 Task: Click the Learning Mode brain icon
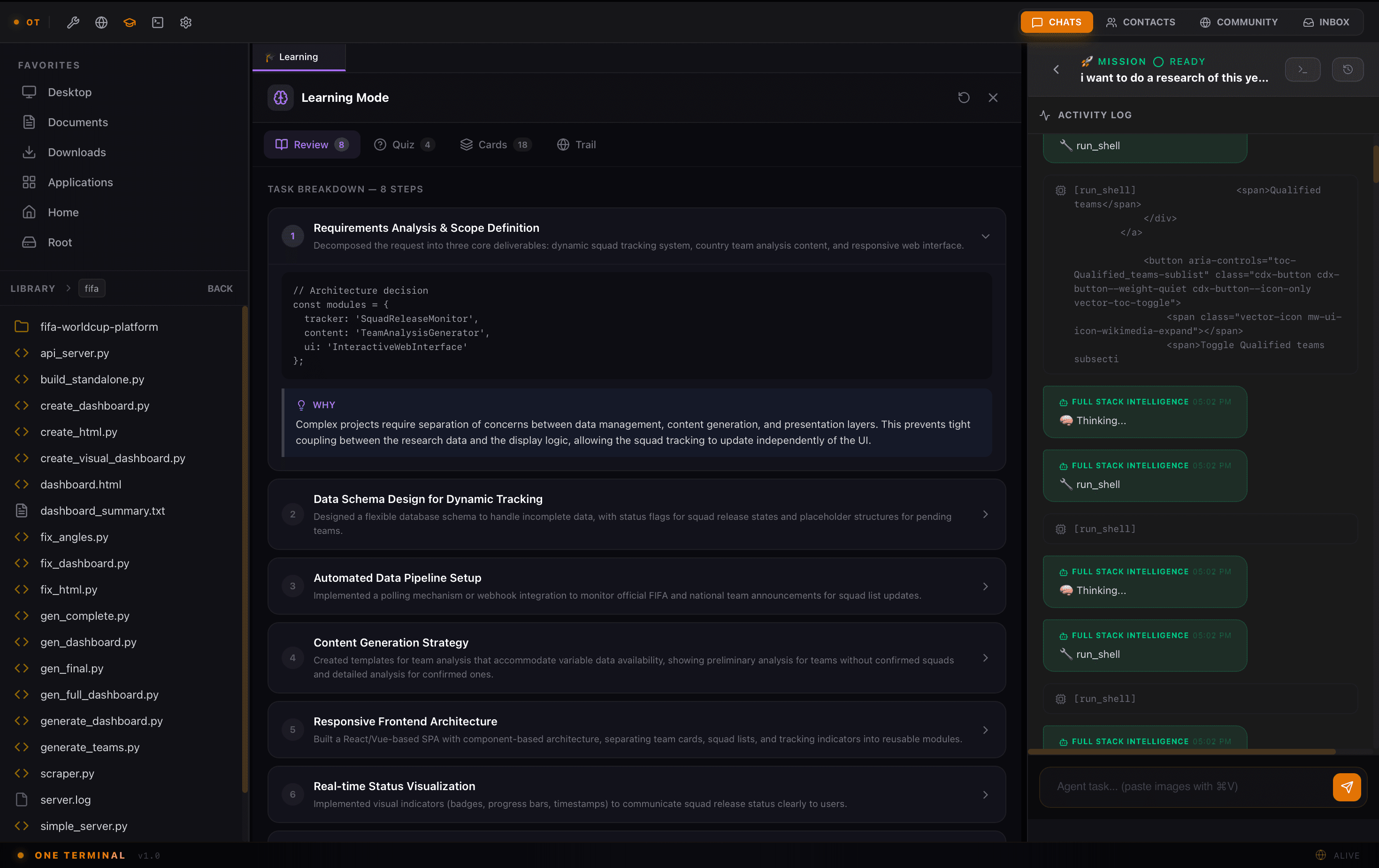point(281,98)
